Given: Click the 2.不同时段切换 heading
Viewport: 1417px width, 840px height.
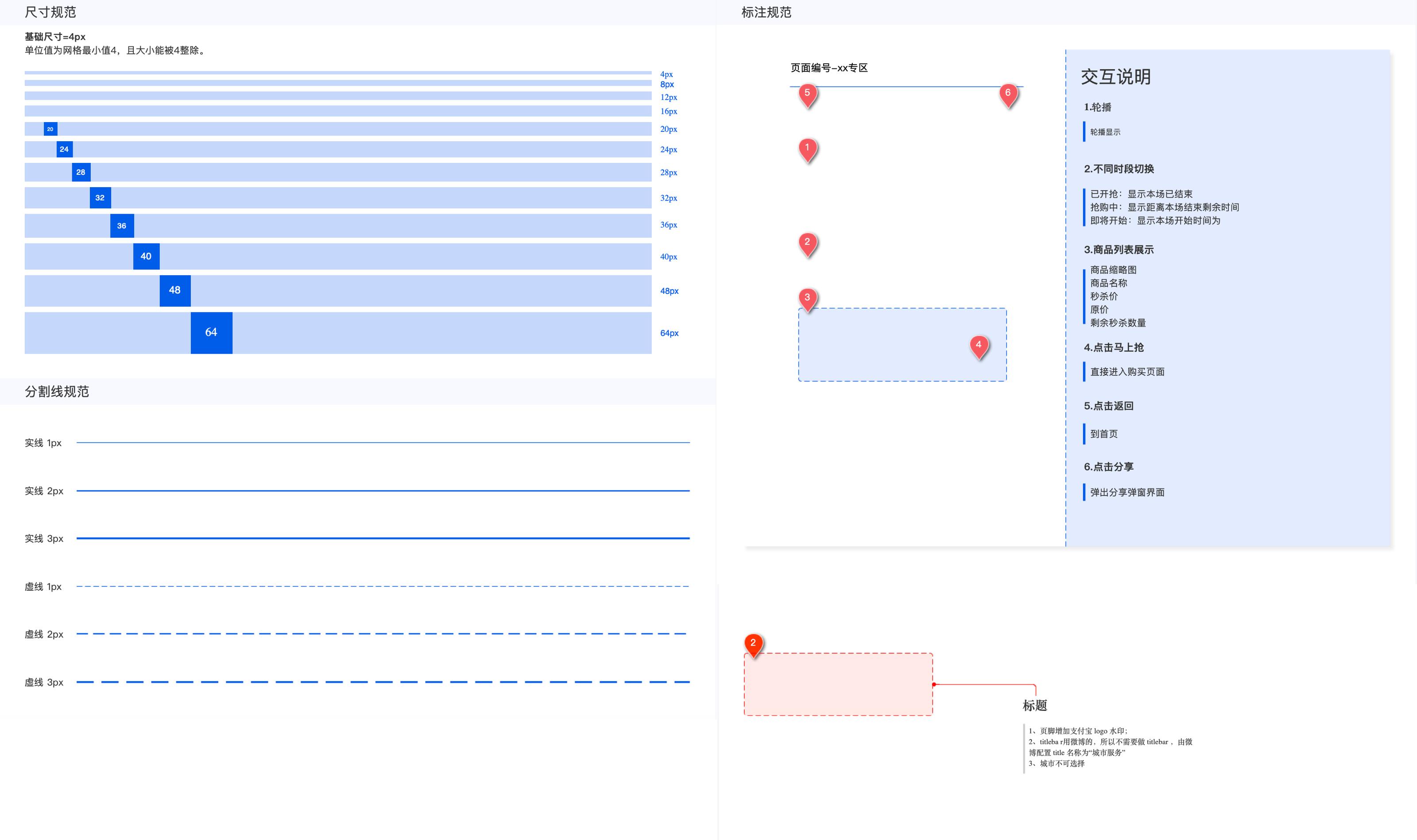Looking at the screenshot, I should (x=1119, y=169).
